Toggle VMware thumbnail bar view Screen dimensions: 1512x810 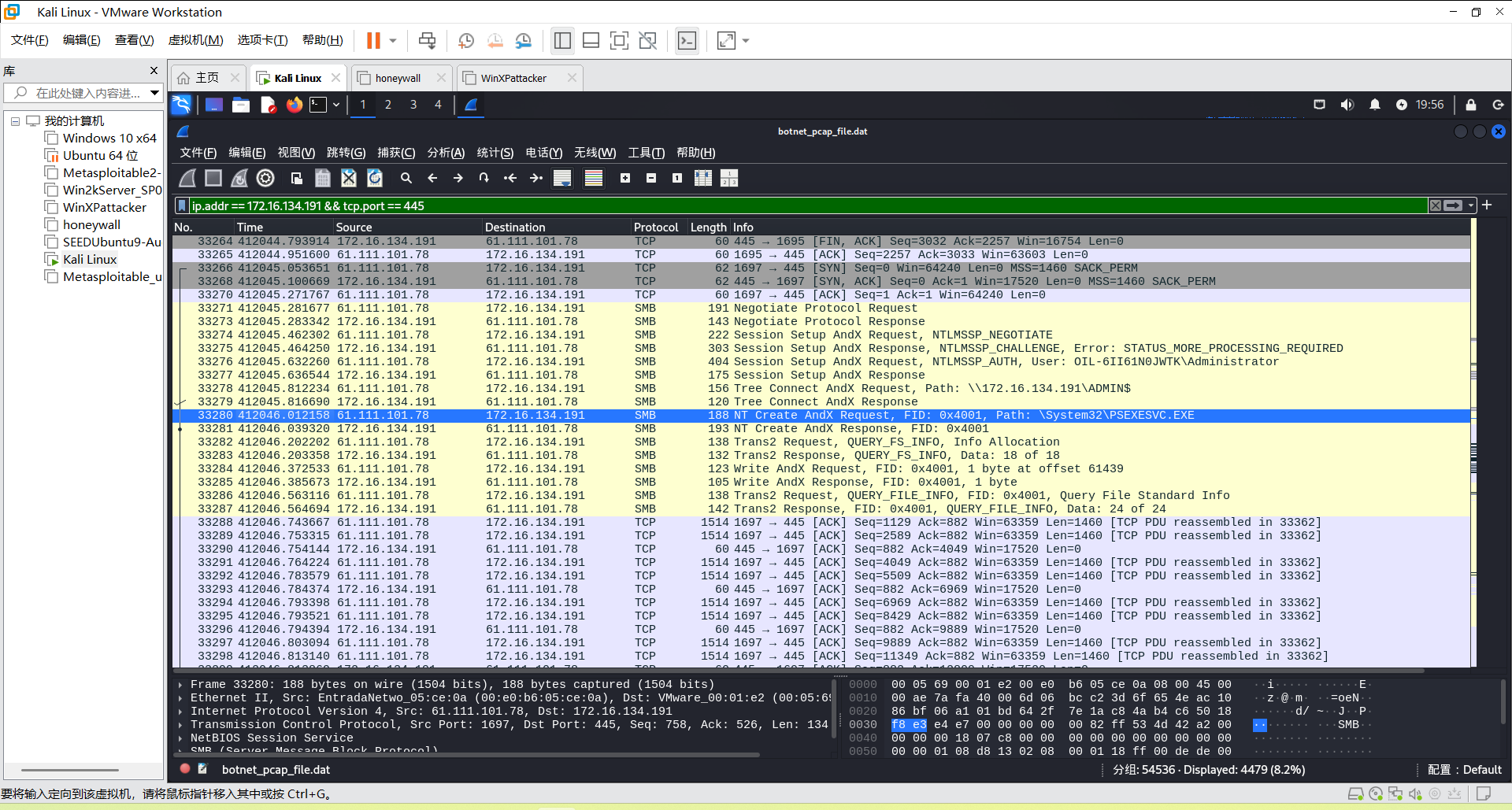[591, 41]
